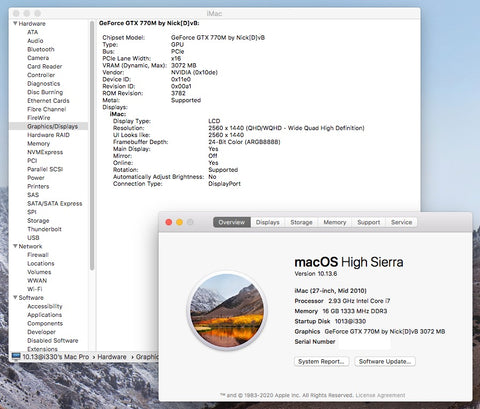Screen dimensions: 480x409
Task: Select Power in the sidebar
Action: (x=36, y=178)
